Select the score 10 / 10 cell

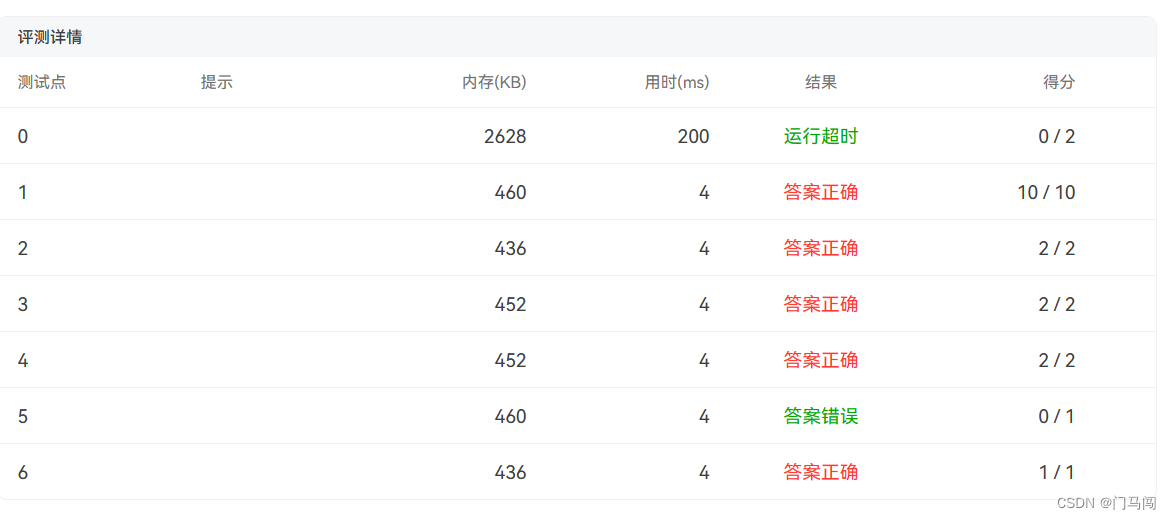click(1046, 192)
